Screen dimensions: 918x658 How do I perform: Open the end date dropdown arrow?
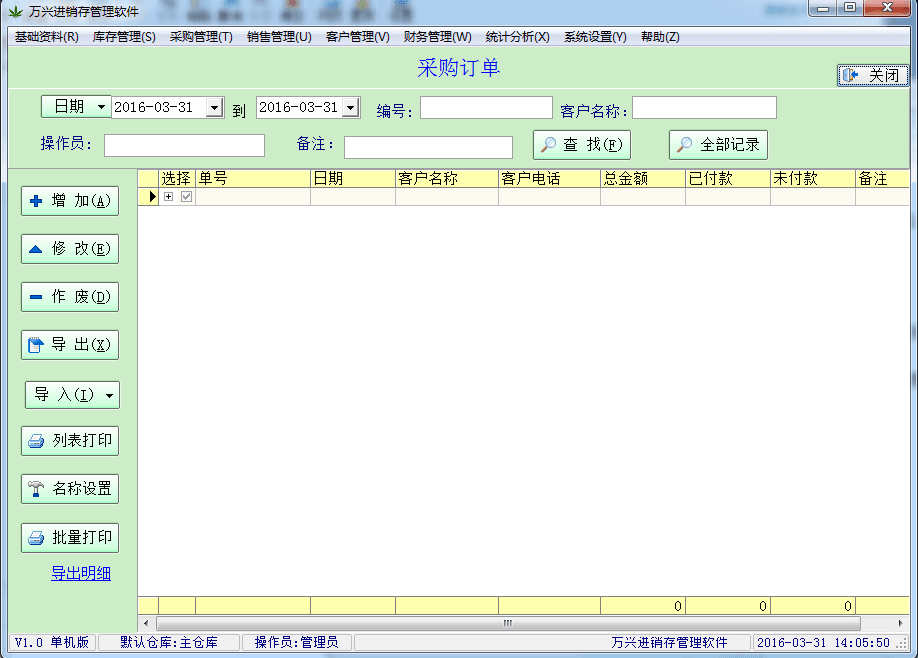(350, 108)
